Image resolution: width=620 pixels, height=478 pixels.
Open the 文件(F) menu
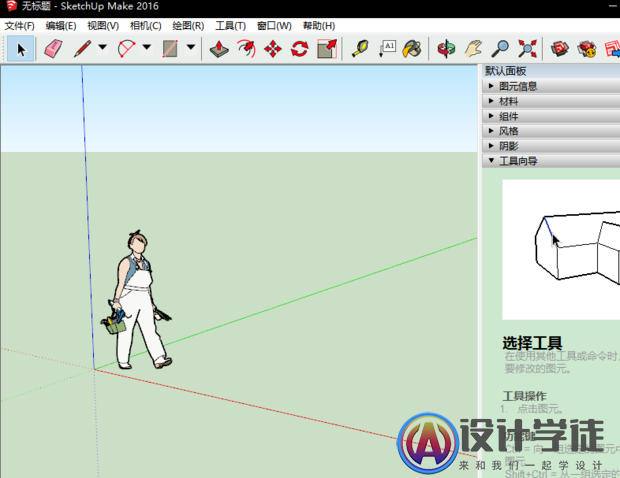pos(19,26)
